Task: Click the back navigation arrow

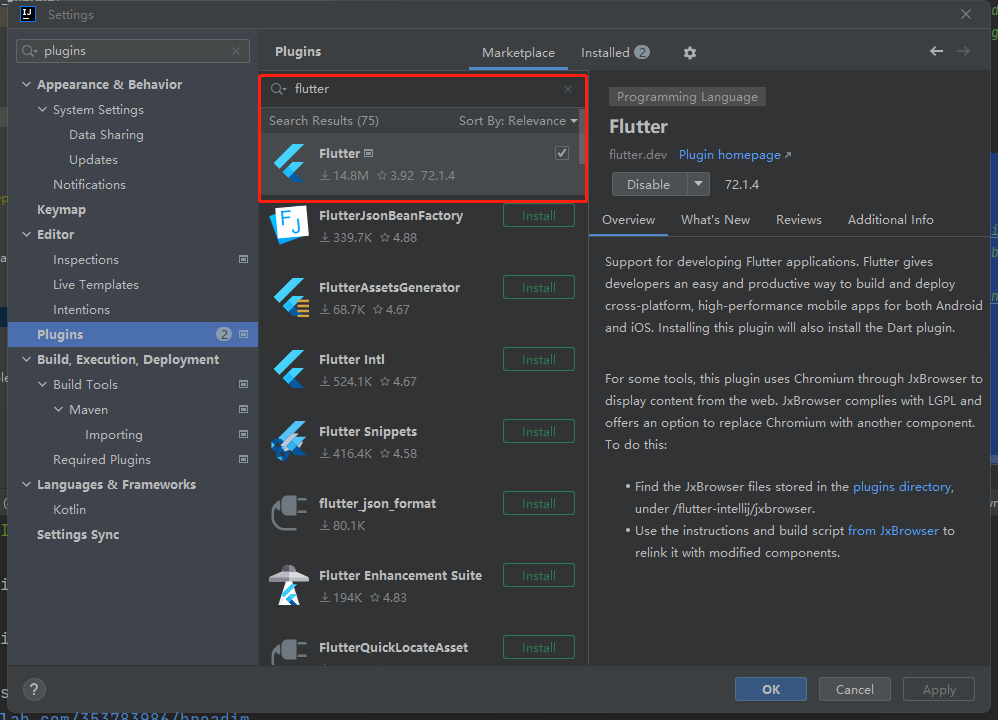Action: pos(936,51)
